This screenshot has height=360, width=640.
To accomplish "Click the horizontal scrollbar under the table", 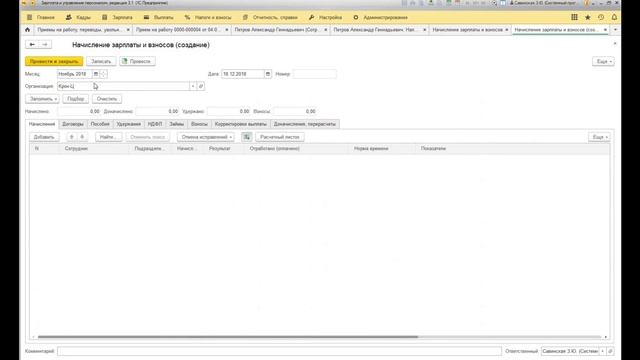I will 228,337.
